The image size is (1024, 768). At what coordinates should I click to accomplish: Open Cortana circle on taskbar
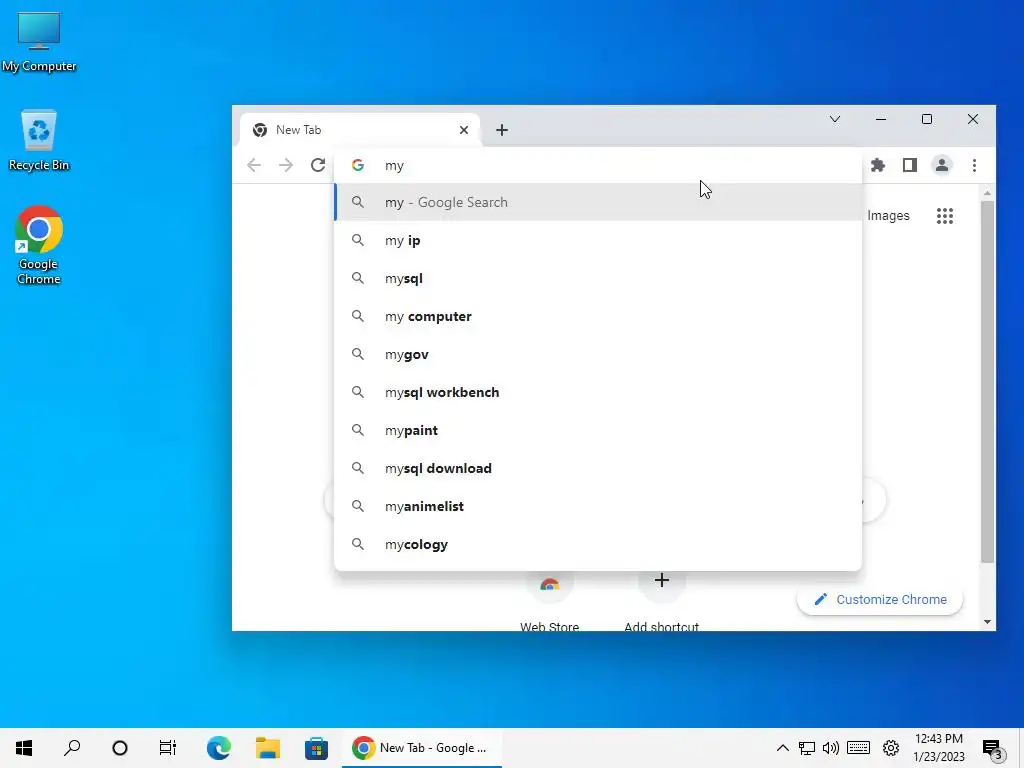click(120, 748)
